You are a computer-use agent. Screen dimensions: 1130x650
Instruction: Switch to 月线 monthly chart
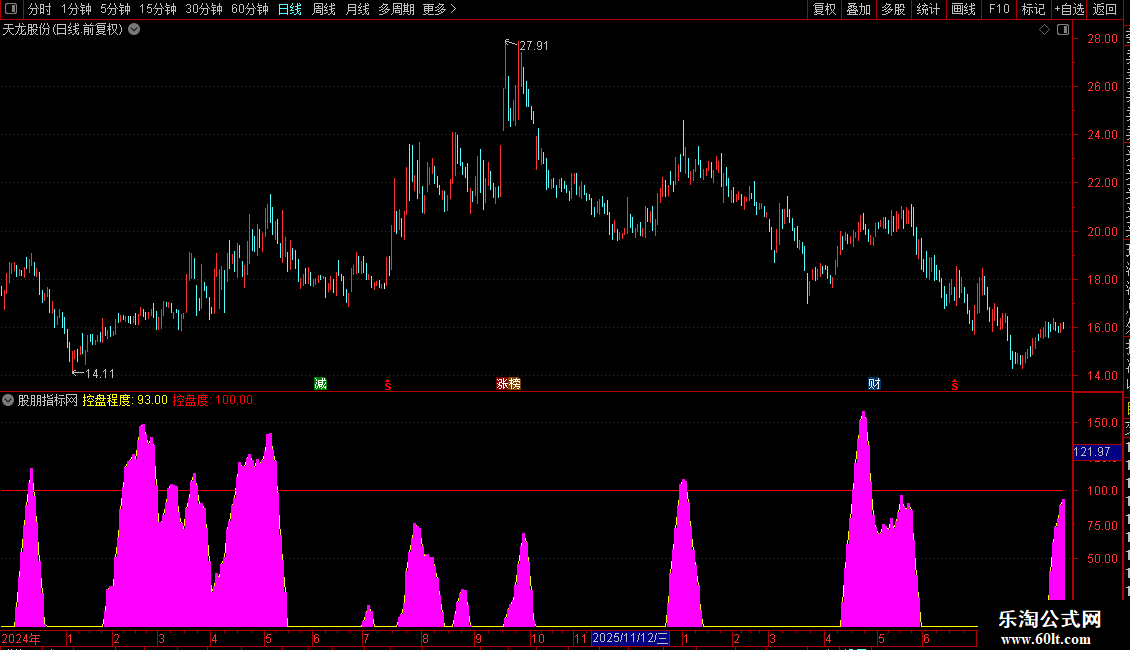(357, 9)
